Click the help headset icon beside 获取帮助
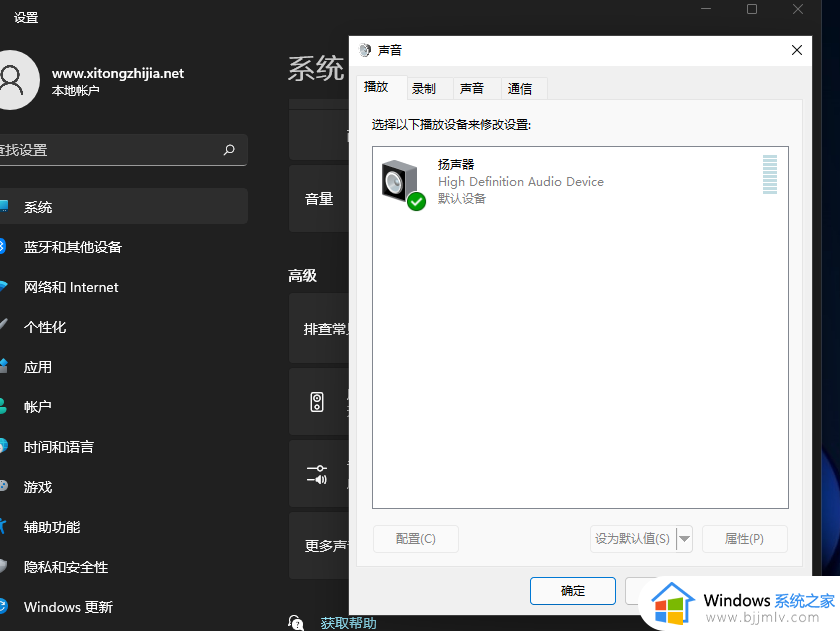Screen dimensions: 840x631 click(296, 622)
